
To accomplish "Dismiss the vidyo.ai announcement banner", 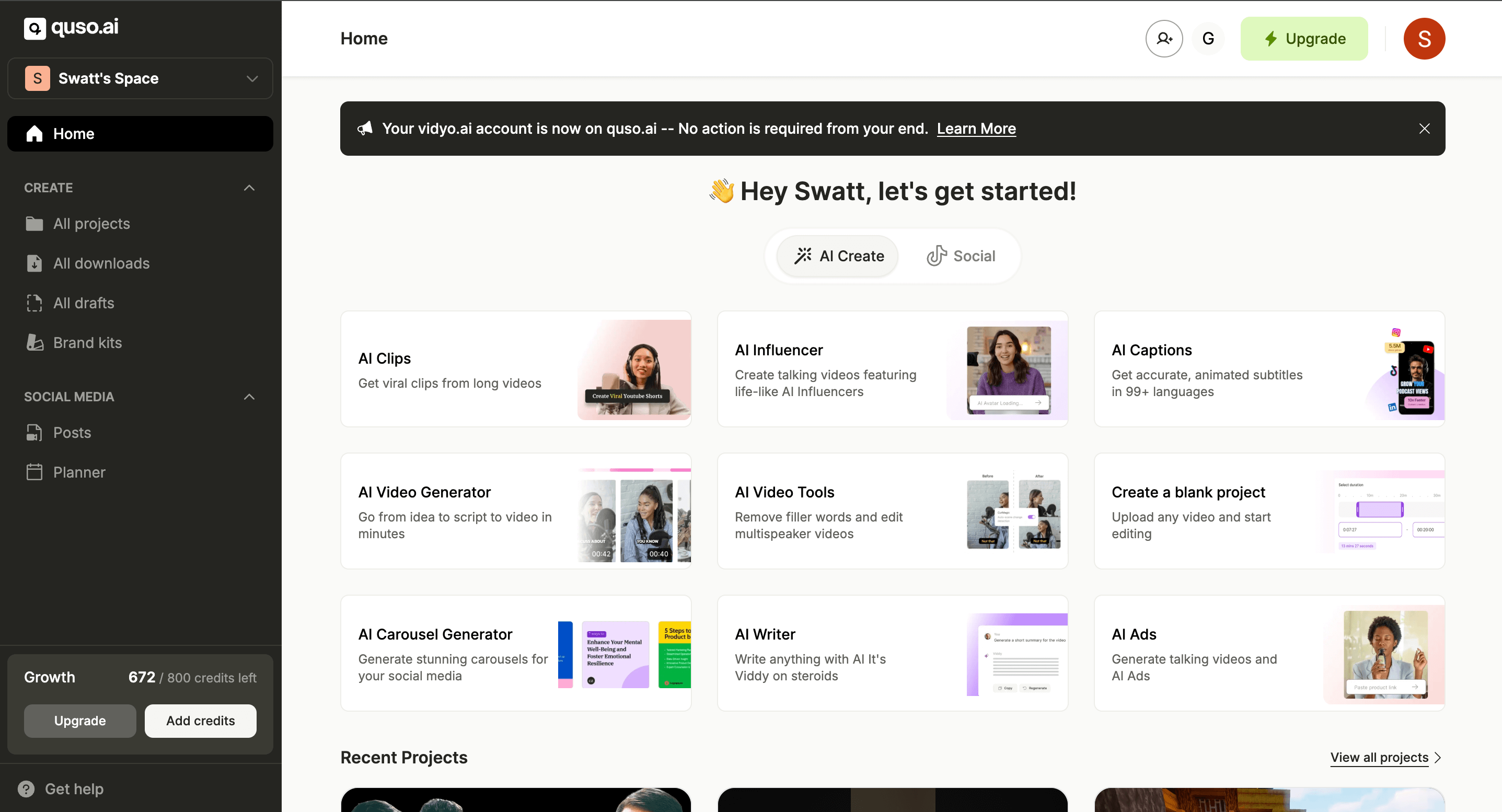I will 1424,129.
